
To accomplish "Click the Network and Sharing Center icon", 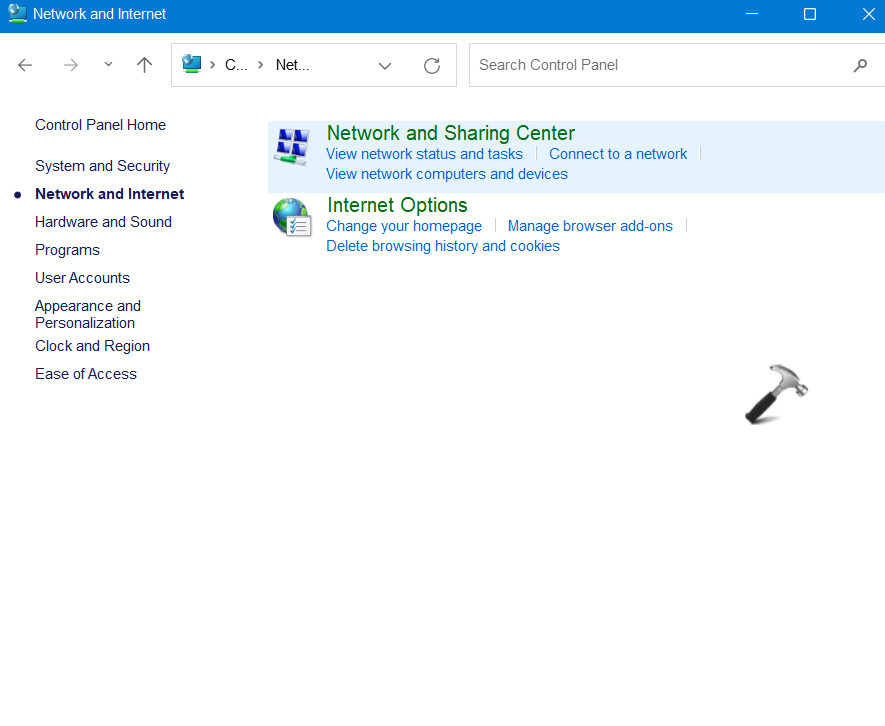I will tap(292, 147).
